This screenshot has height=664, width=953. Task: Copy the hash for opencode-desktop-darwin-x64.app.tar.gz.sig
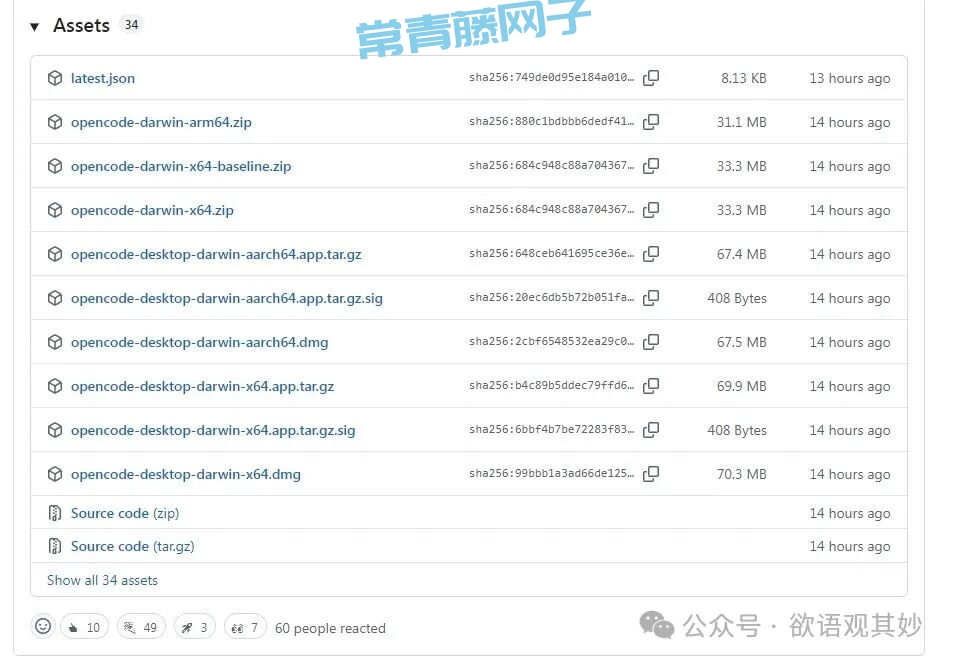click(651, 430)
